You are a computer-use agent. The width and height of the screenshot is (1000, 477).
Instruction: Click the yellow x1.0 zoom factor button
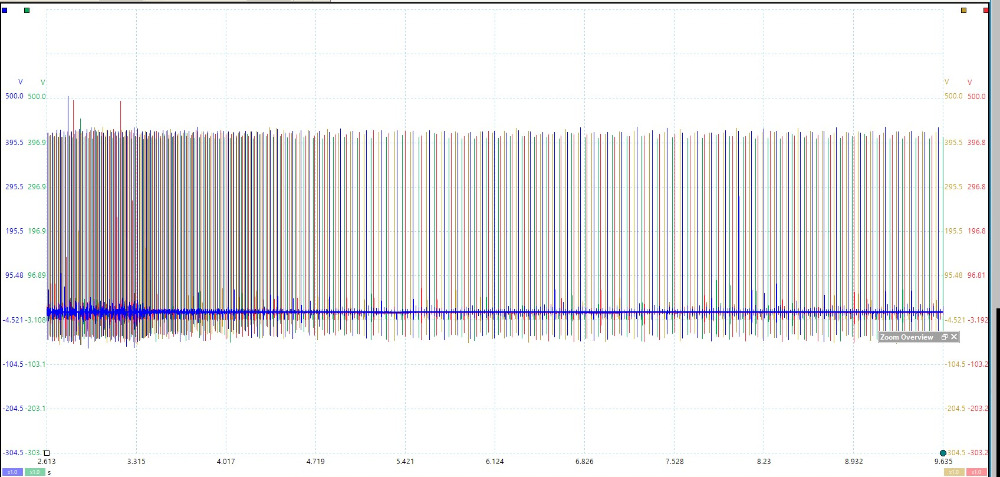click(954, 471)
